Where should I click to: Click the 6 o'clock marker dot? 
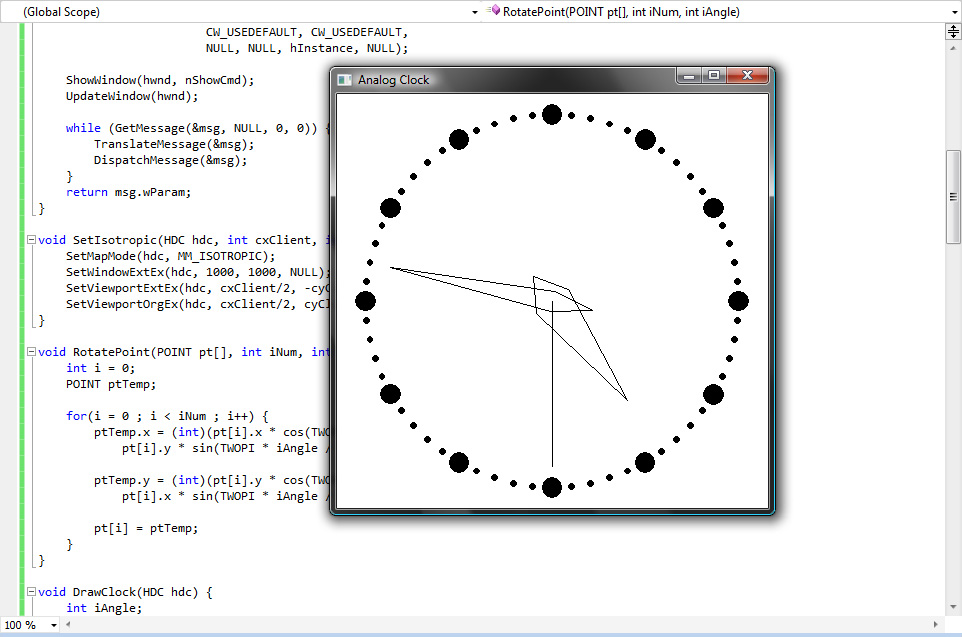pos(552,487)
